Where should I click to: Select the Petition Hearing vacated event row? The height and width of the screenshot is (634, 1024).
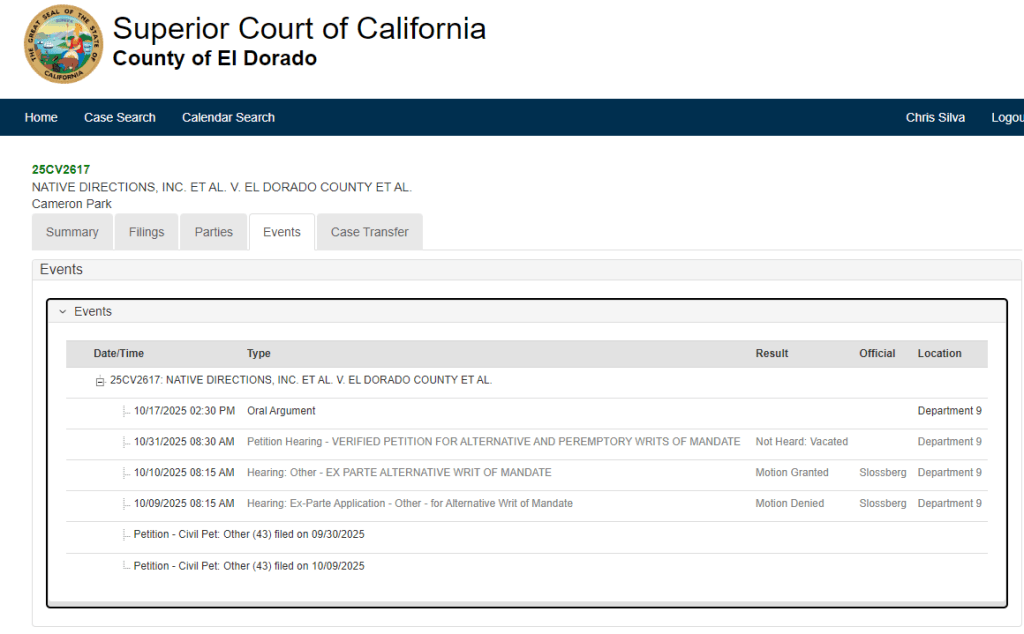point(493,442)
